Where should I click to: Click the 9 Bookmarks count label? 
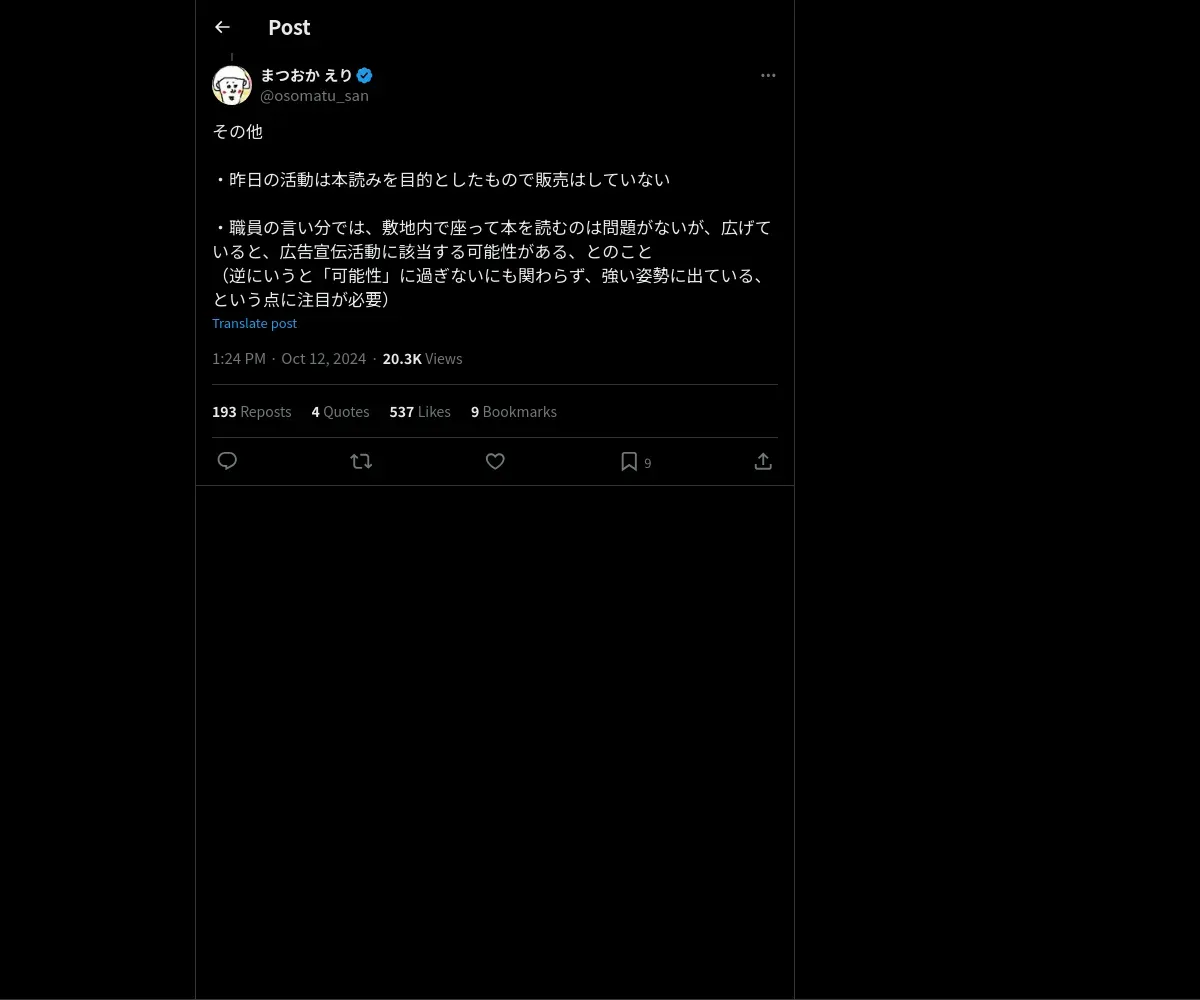pos(514,412)
